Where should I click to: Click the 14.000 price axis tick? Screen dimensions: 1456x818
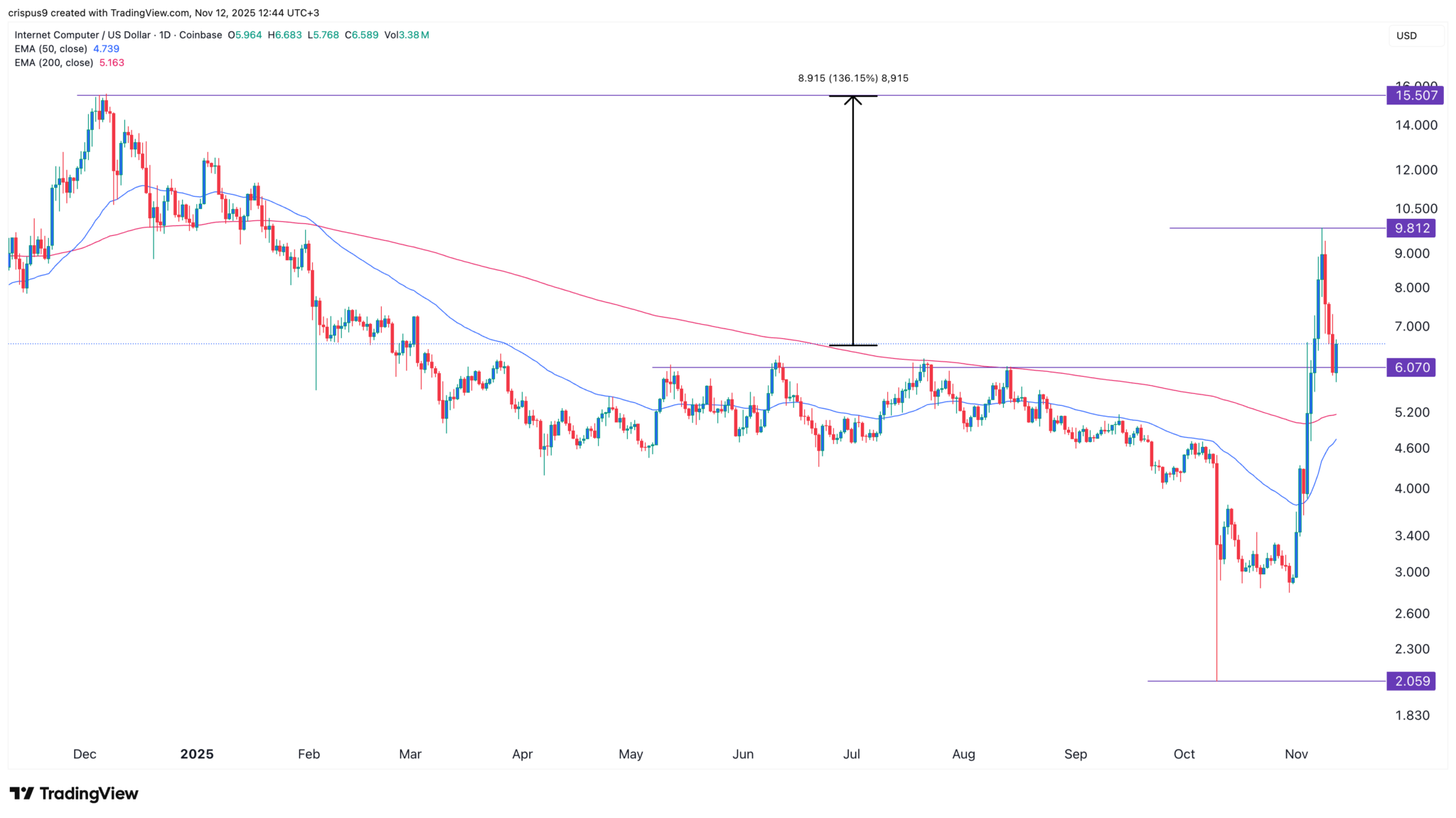1415,125
